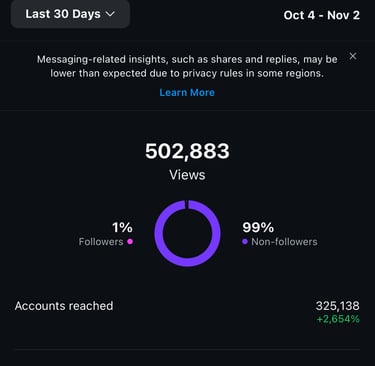Select the Oct 4 - Nov 2 date range
This screenshot has width=375, height=366.
coord(322,15)
